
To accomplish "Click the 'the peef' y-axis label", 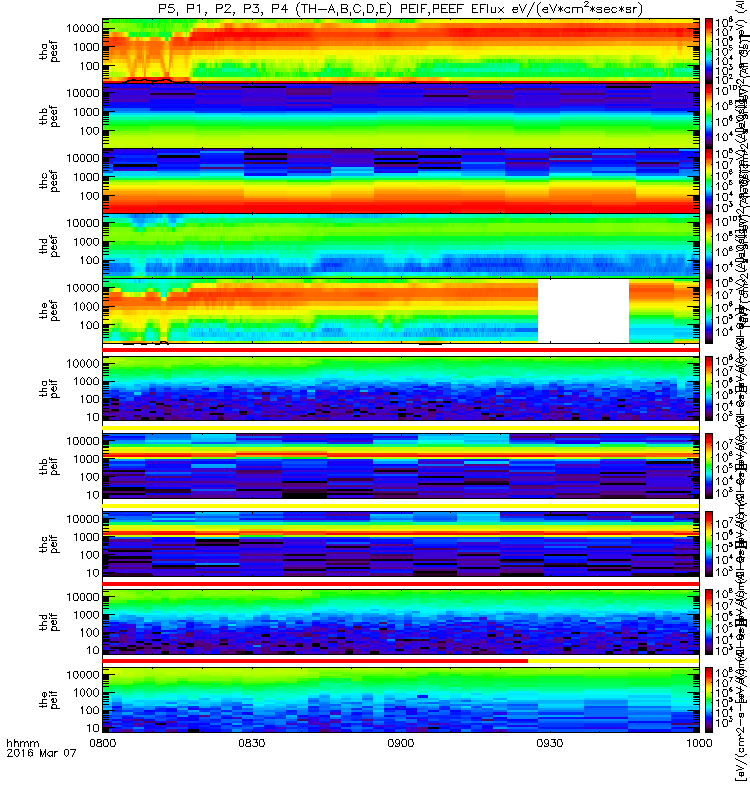I will pos(49,311).
